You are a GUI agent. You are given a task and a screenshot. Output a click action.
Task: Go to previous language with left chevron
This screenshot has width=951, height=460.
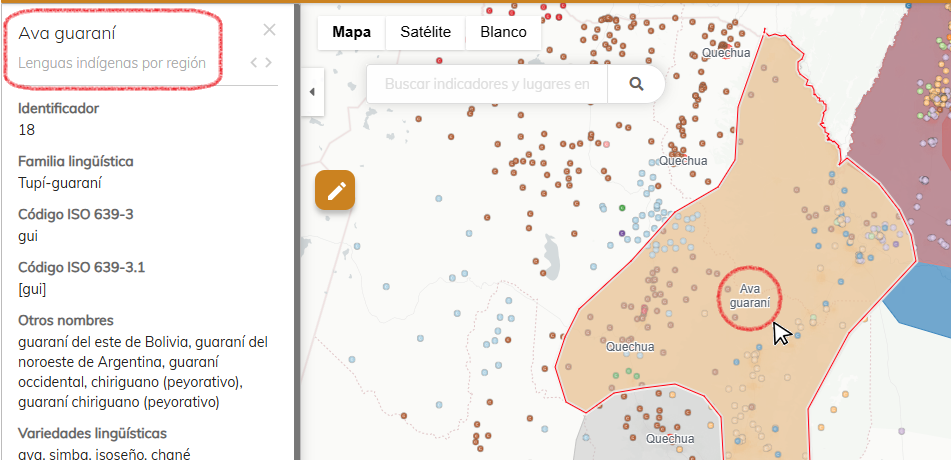254,63
